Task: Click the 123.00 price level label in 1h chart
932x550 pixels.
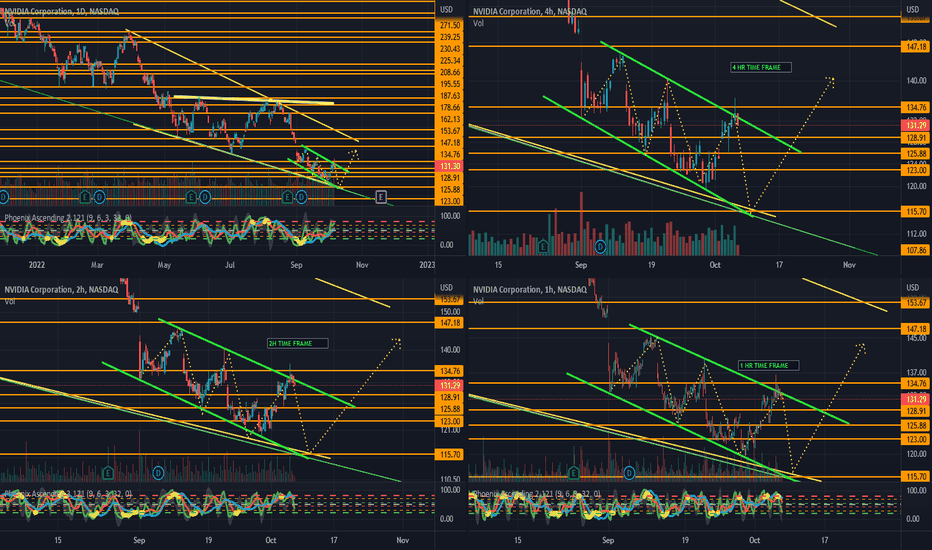Action: click(x=916, y=439)
